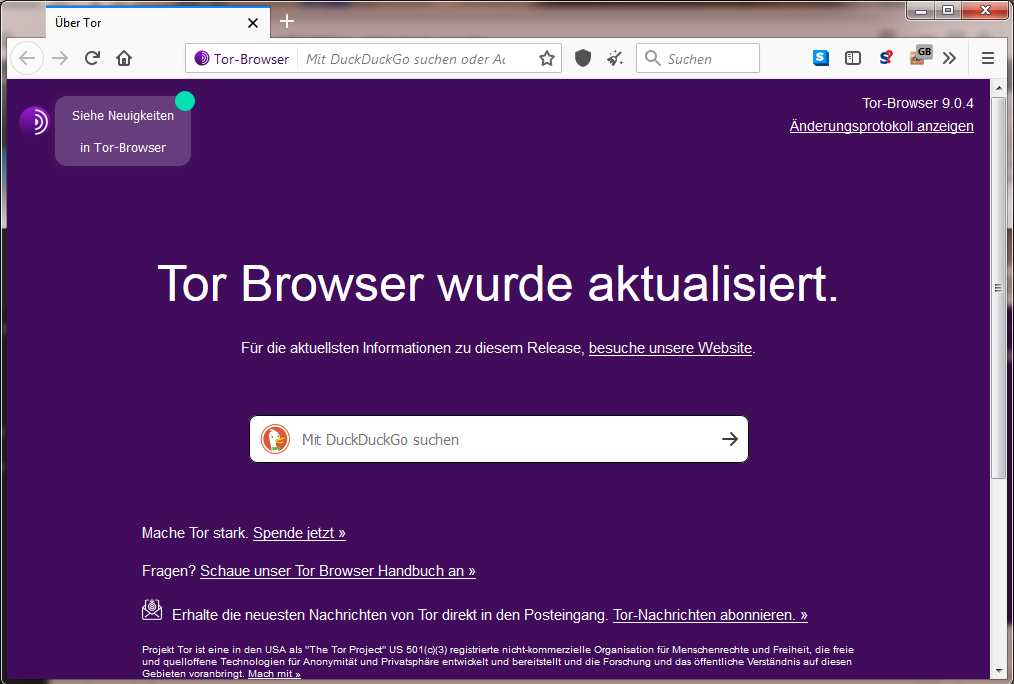1014x684 pixels.
Task: Go forward using the forward arrow
Action: click(x=60, y=58)
